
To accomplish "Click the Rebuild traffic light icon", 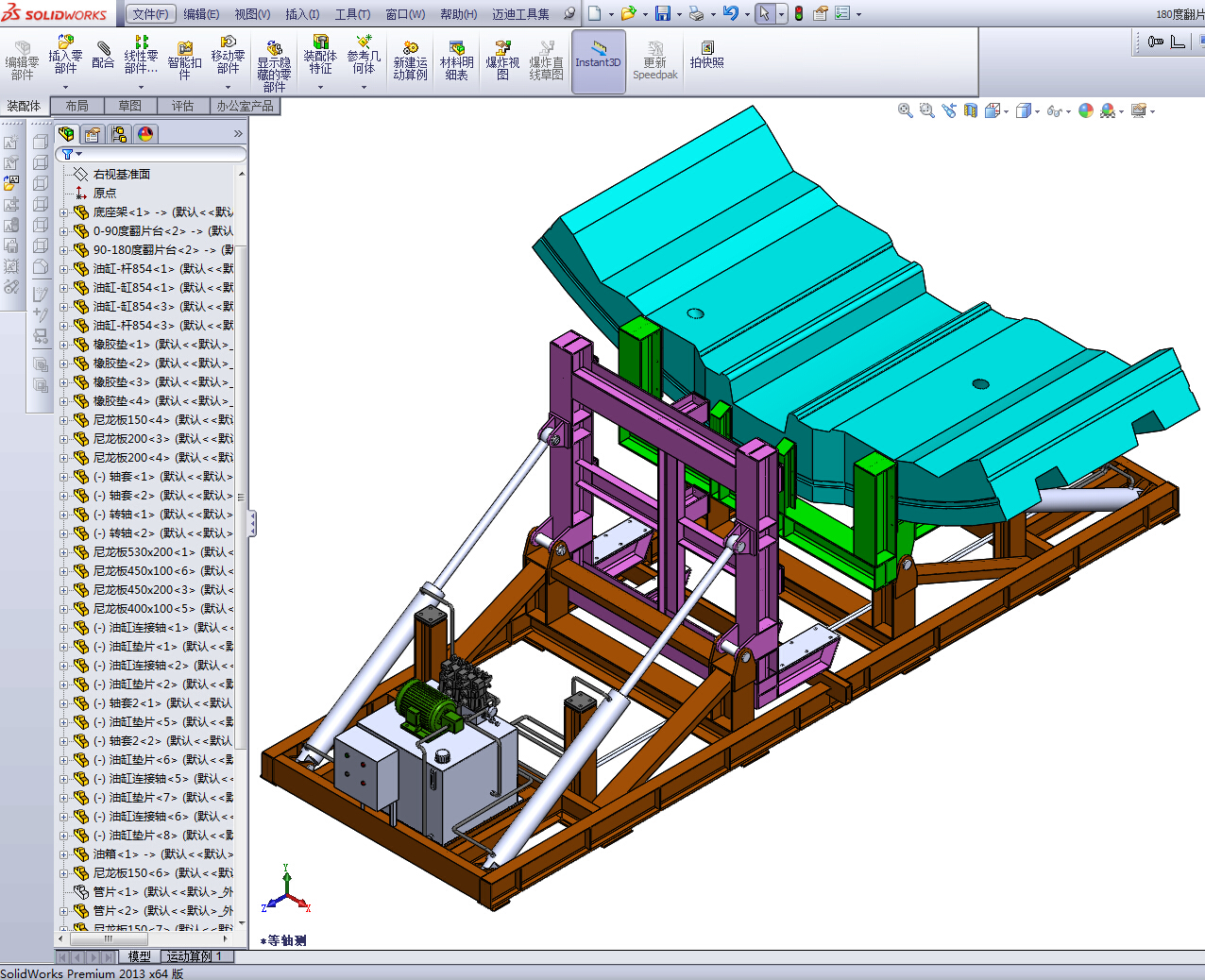I will click(x=799, y=13).
